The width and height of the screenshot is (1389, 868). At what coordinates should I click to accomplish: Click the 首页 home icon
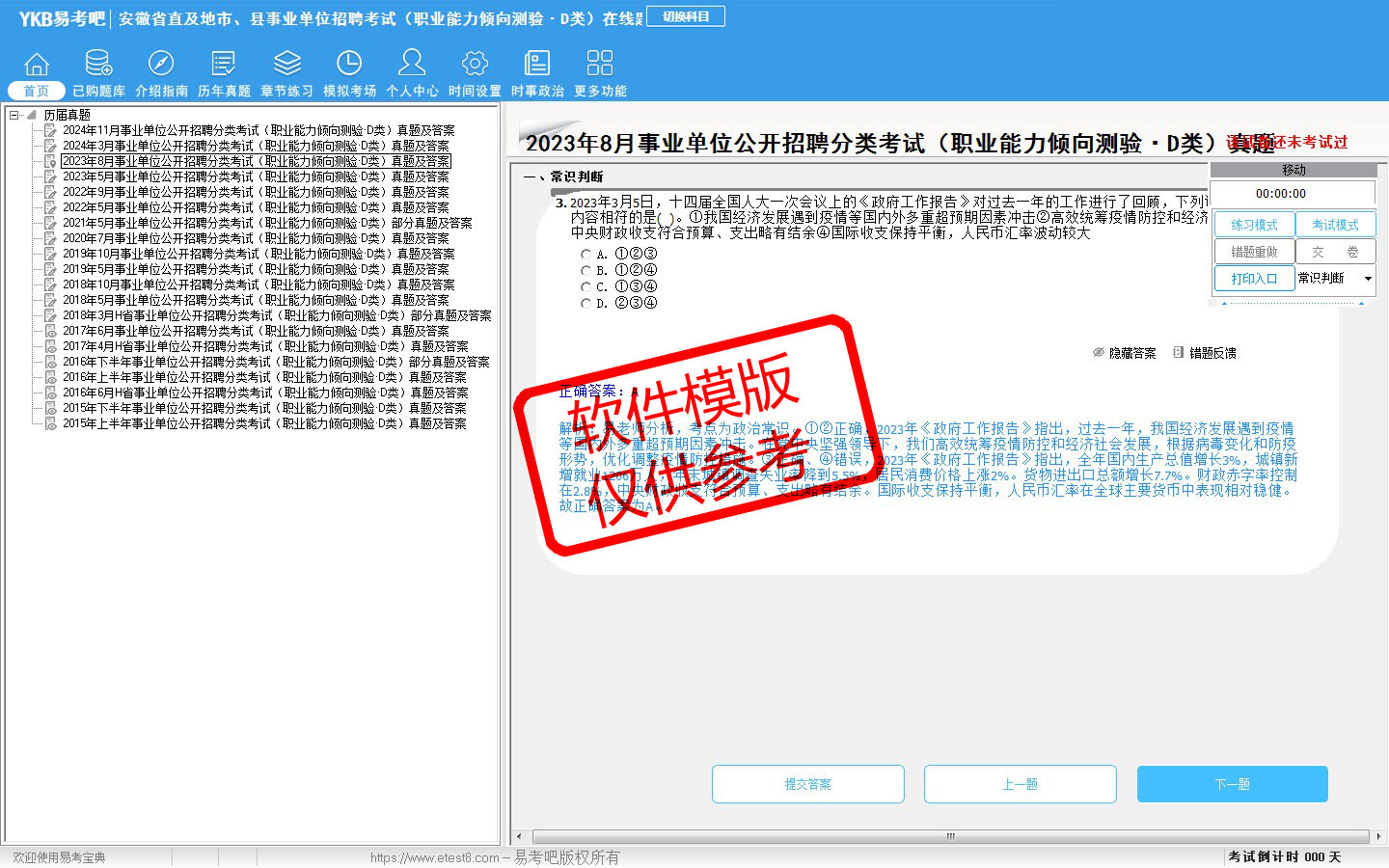pos(37,65)
